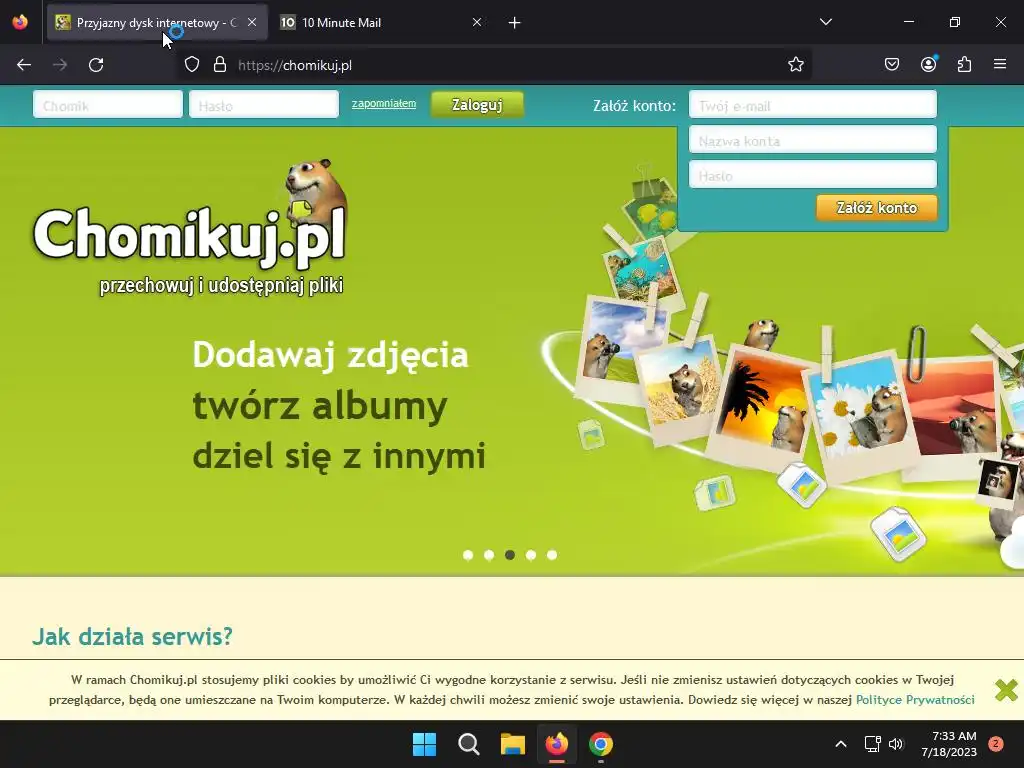Open the Windows Start menu
The width and height of the screenshot is (1024, 768).
tap(424, 744)
